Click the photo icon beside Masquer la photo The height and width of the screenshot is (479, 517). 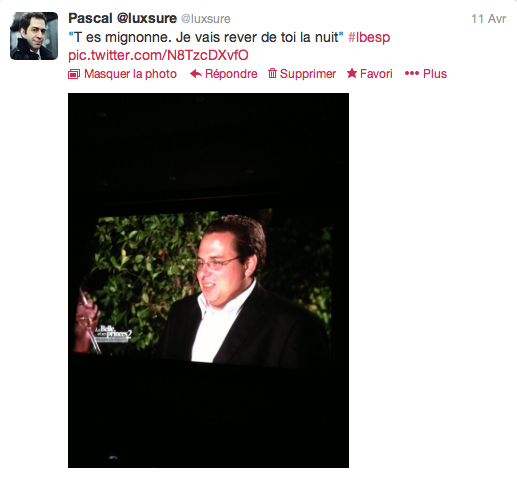[x=74, y=74]
